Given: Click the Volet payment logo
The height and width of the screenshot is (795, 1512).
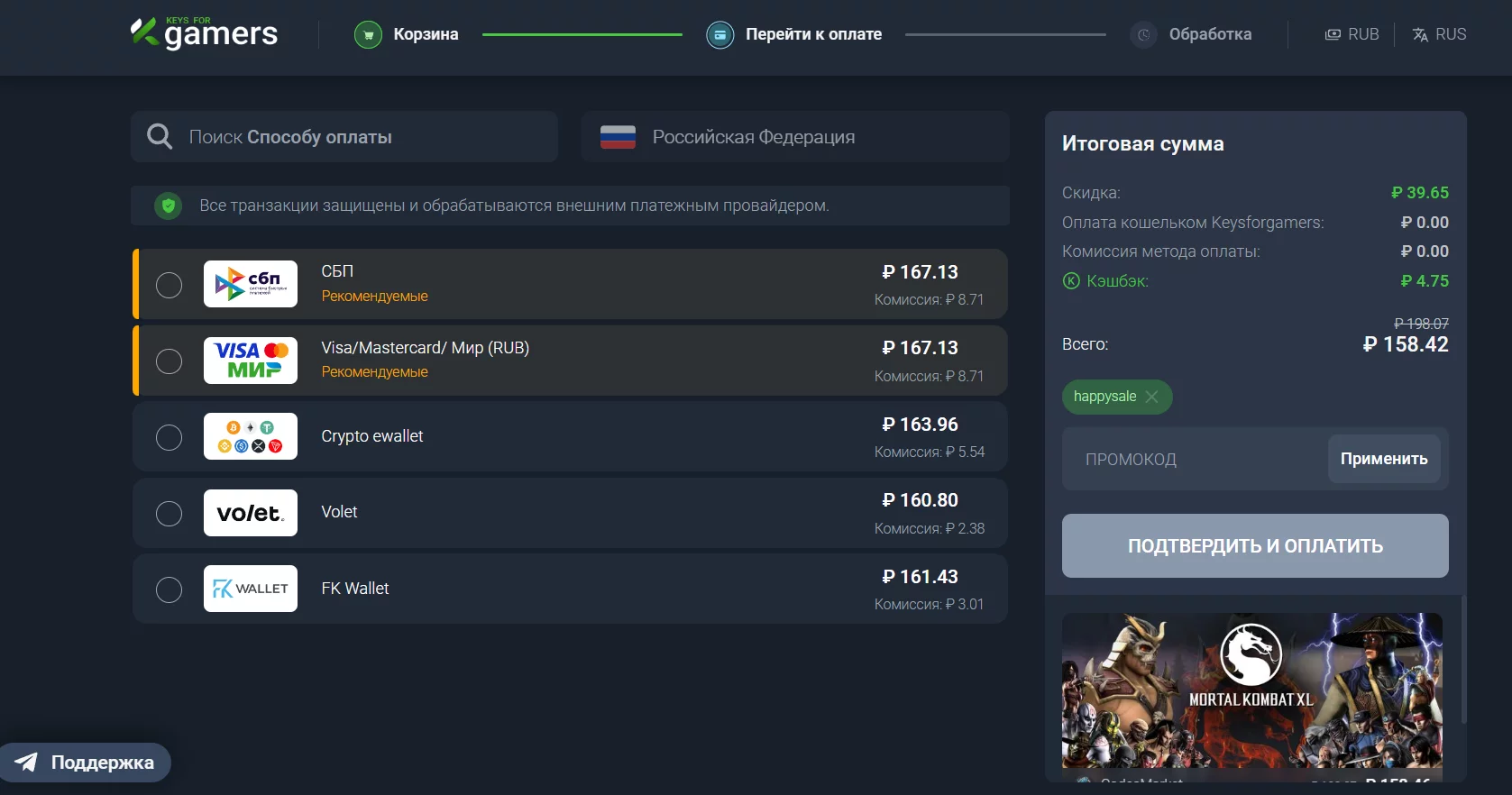Looking at the screenshot, I should tap(251, 513).
